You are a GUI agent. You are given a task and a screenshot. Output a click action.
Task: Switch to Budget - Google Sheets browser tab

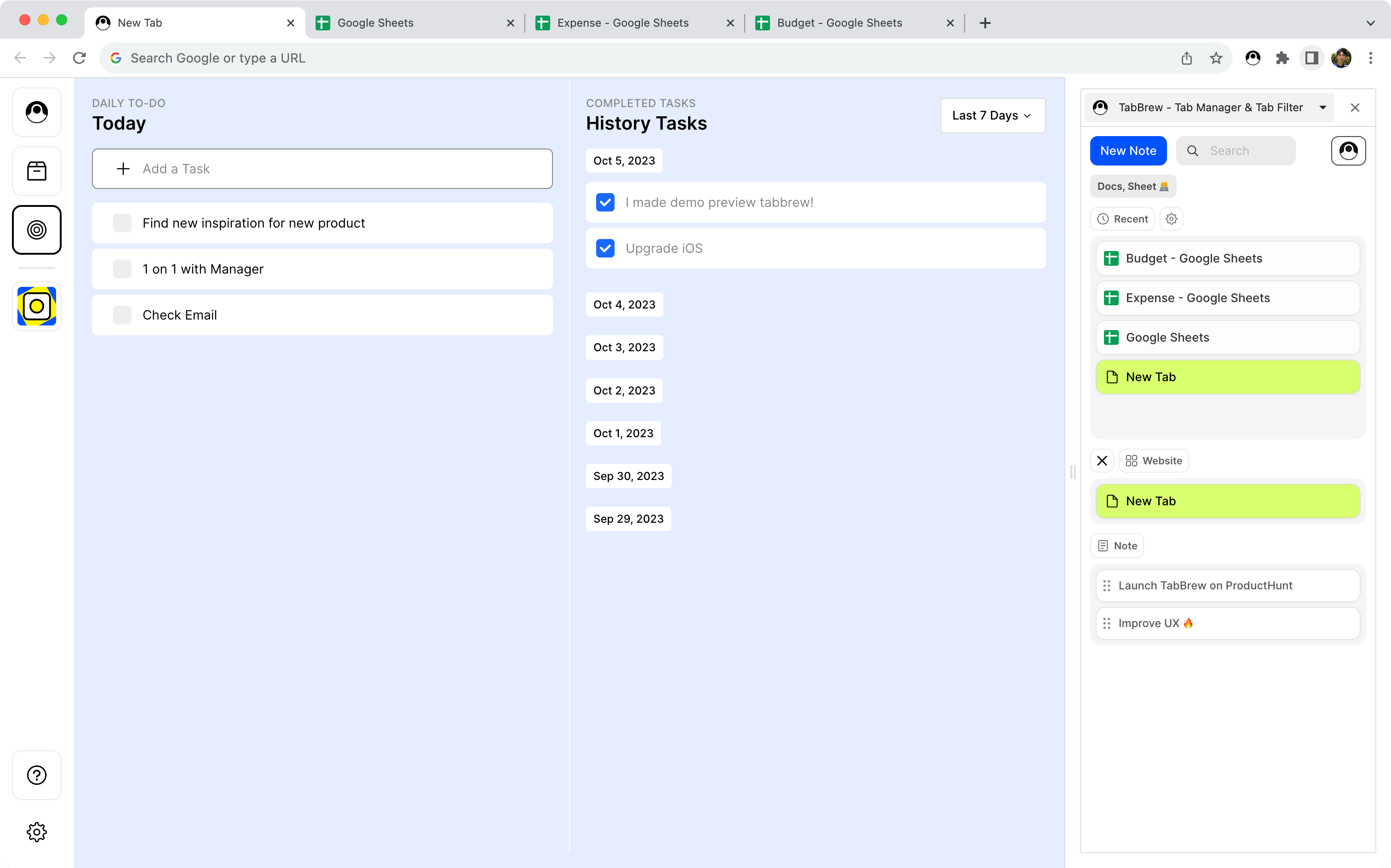(854, 23)
